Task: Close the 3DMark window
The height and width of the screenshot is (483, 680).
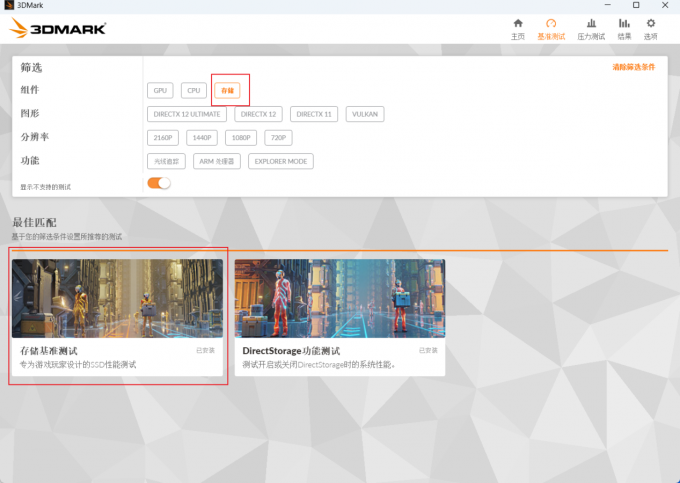Action: point(665,5)
